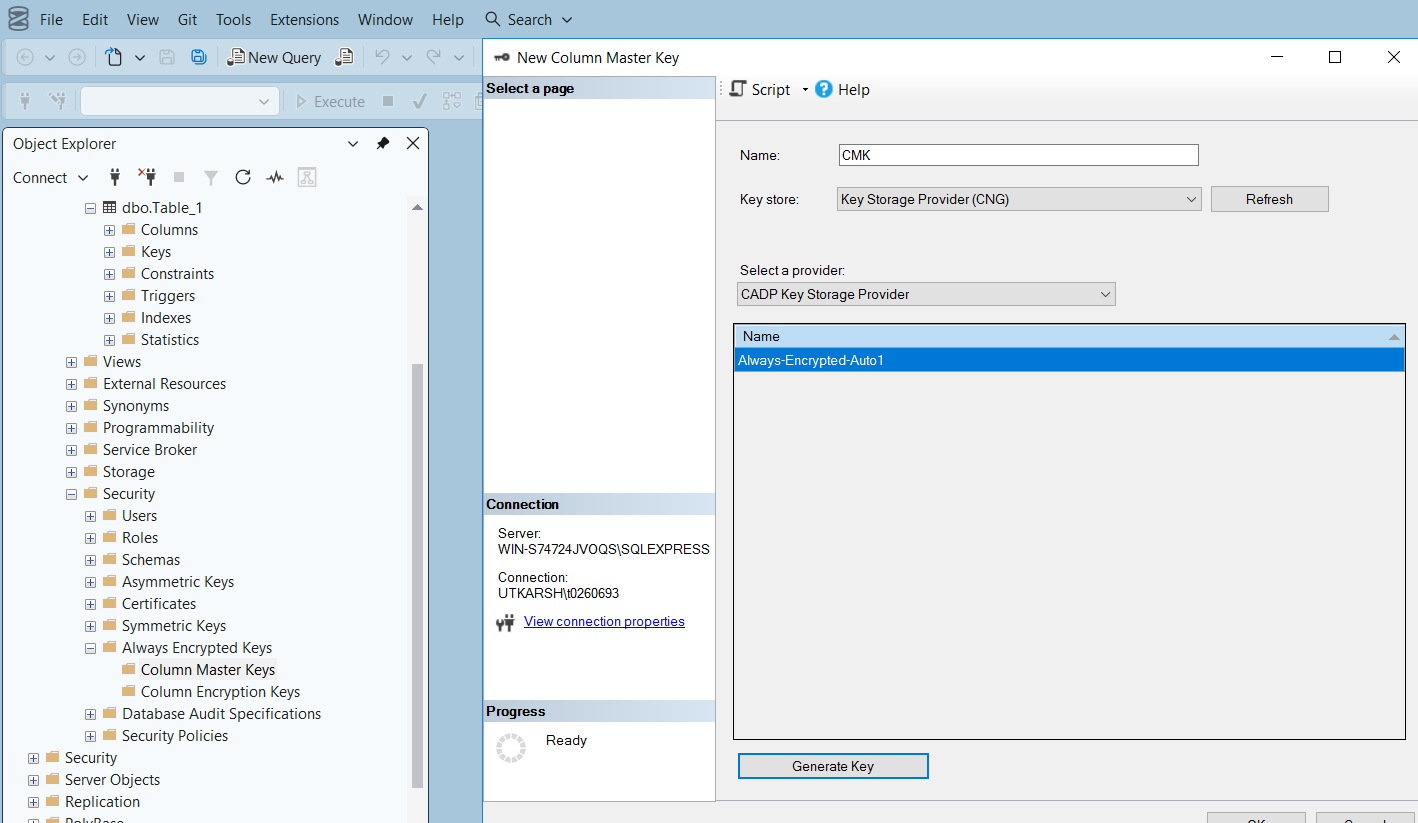The image size is (1418, 823).
Task: Click the Redo arrow icon
Action: (x=433, y=57)
